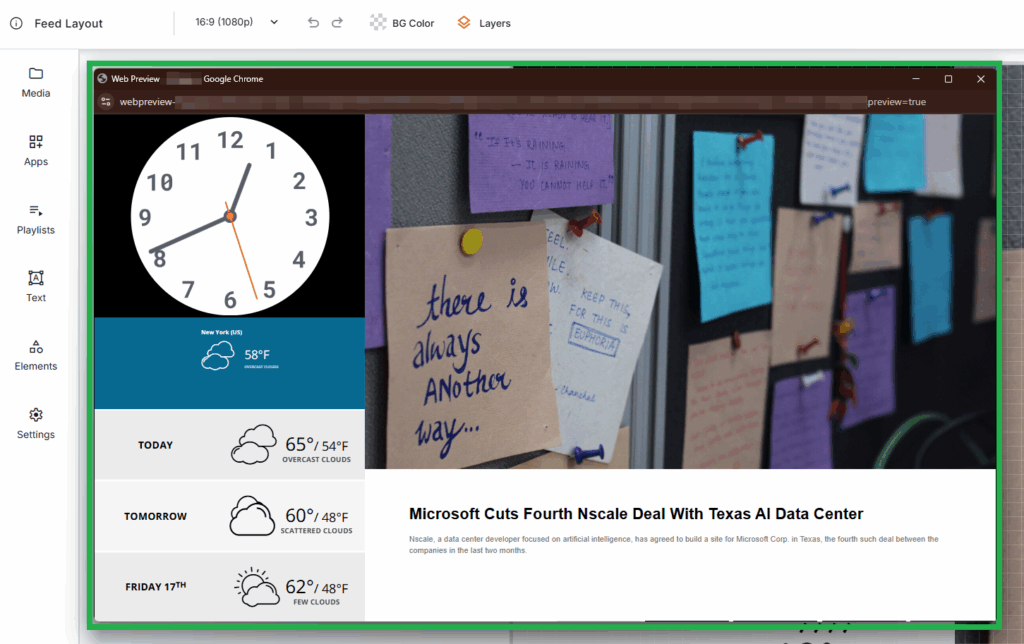
Task: Undo the last action
Action: pyautogui.click(x=314, y=23)
